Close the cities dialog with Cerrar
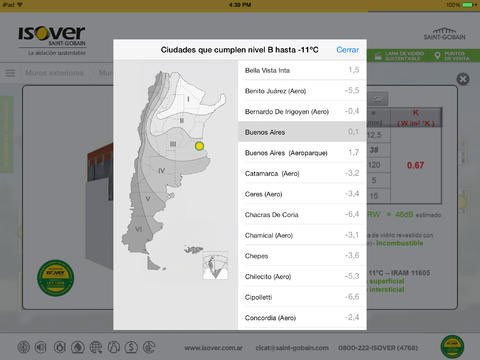This screenshot has height=360, width=480. click(x=347, y=50)
